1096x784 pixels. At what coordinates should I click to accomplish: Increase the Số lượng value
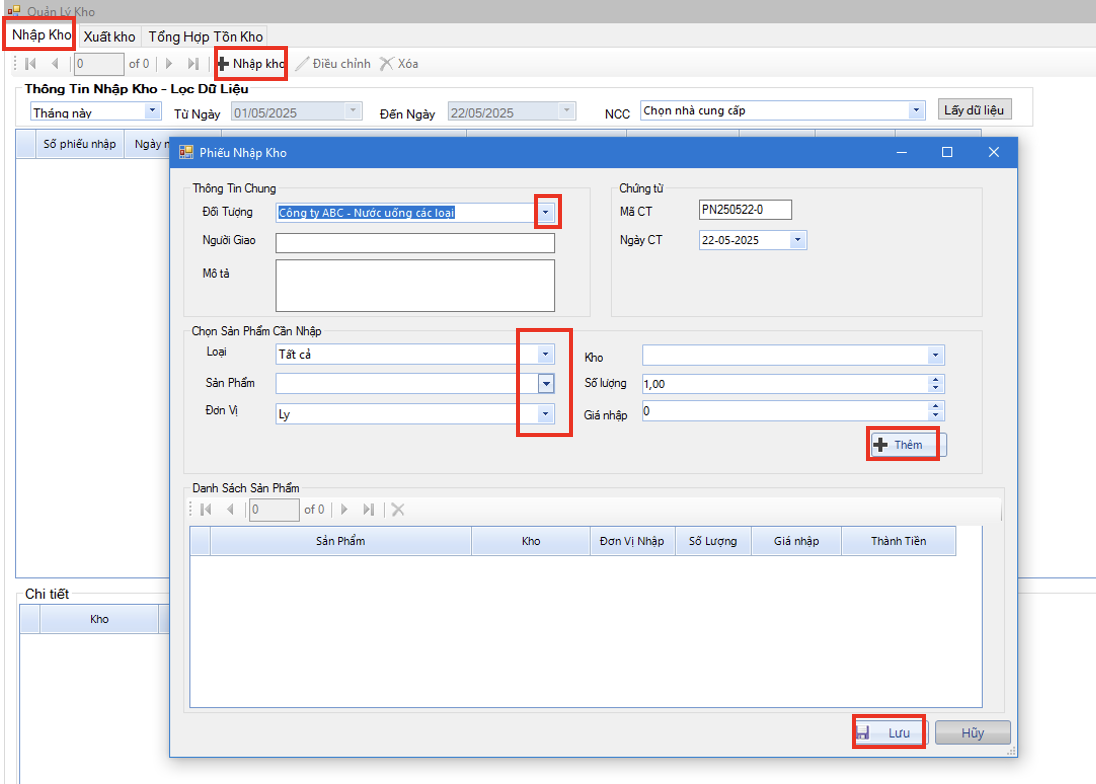click(935, 379)
